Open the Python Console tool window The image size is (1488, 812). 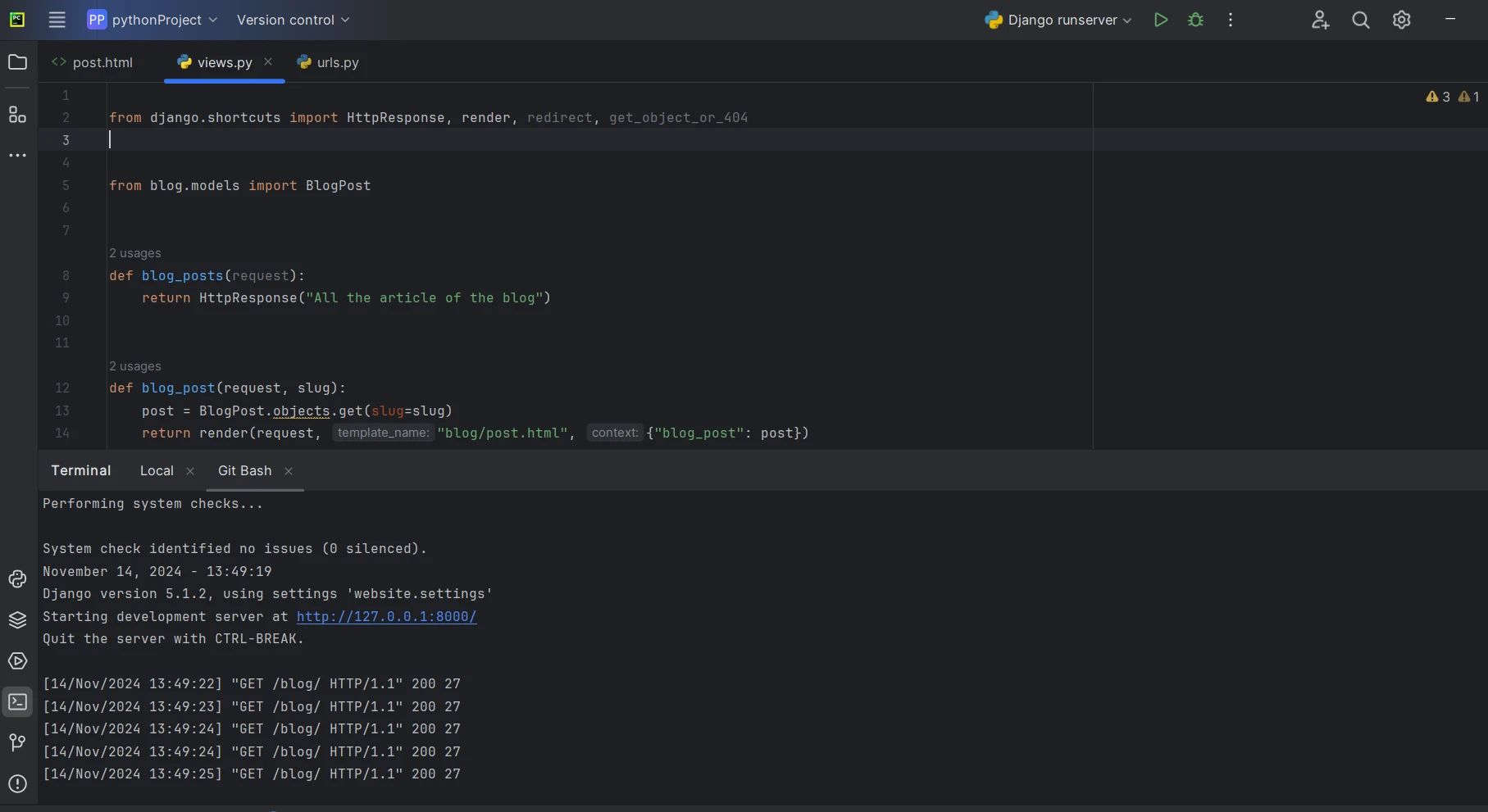[x=17, y=579]
